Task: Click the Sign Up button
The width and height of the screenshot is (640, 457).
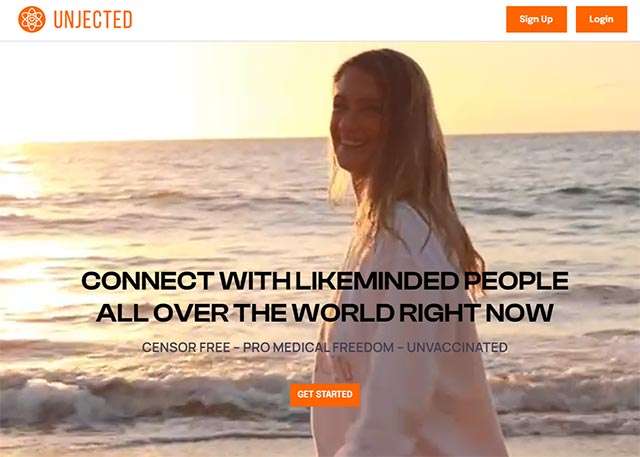Action: pos(536,19)
